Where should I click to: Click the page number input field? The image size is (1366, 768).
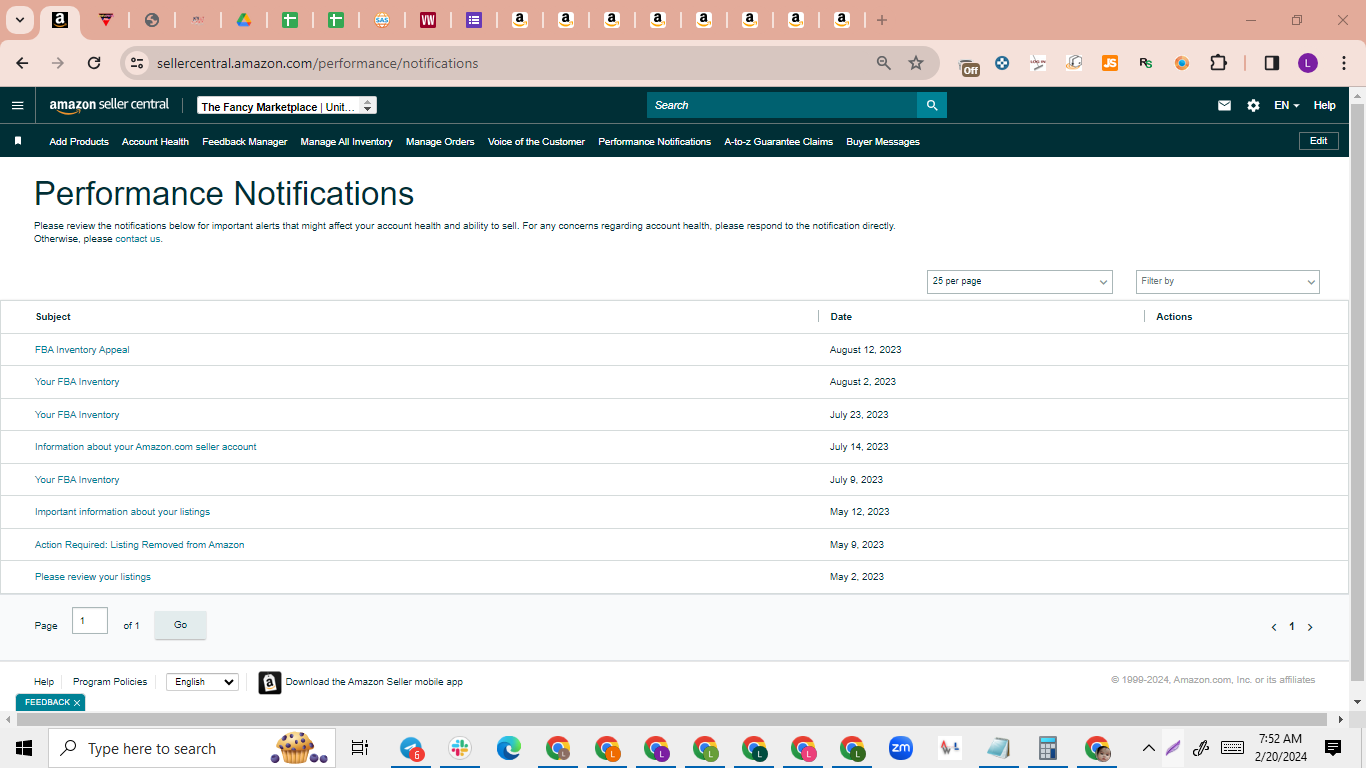(x=90, y=621)
